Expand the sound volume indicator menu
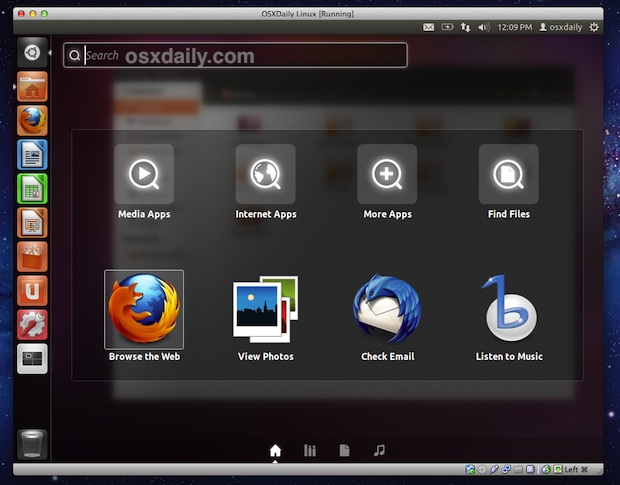The width and height of the screenshot is (620, 485). click(484, 27)
